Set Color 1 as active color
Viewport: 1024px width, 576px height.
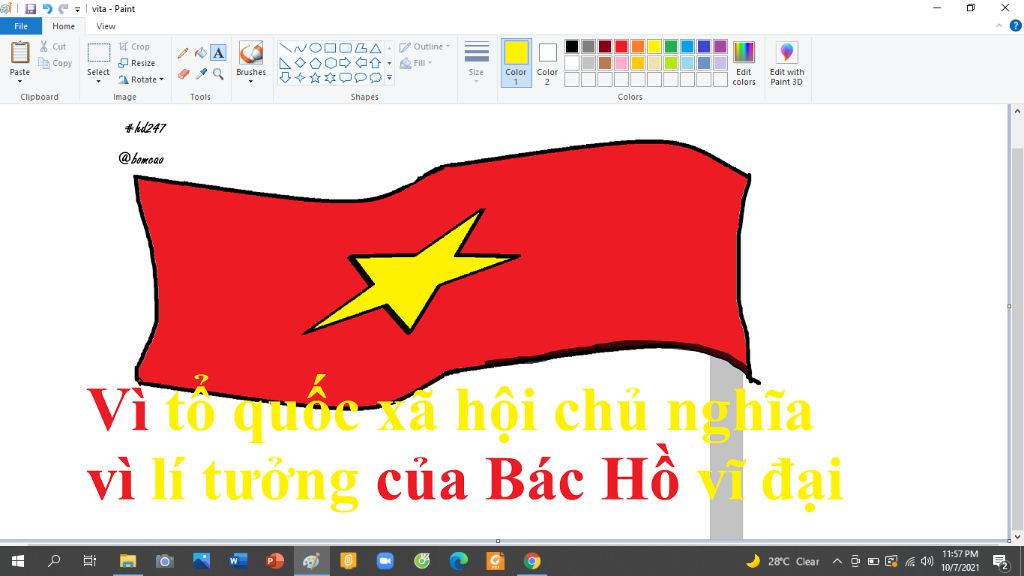[516, 63]
